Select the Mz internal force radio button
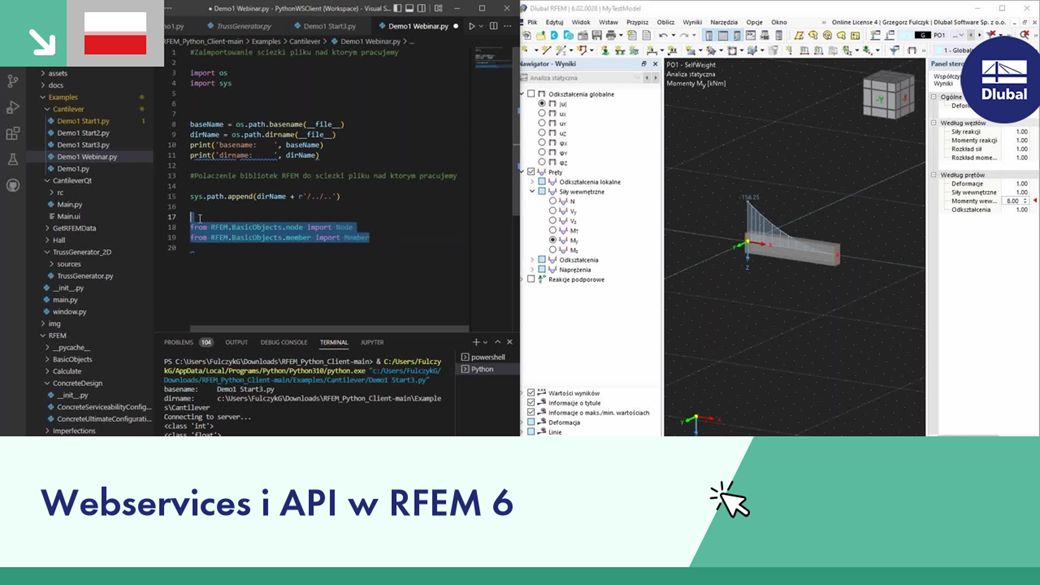 552,249
